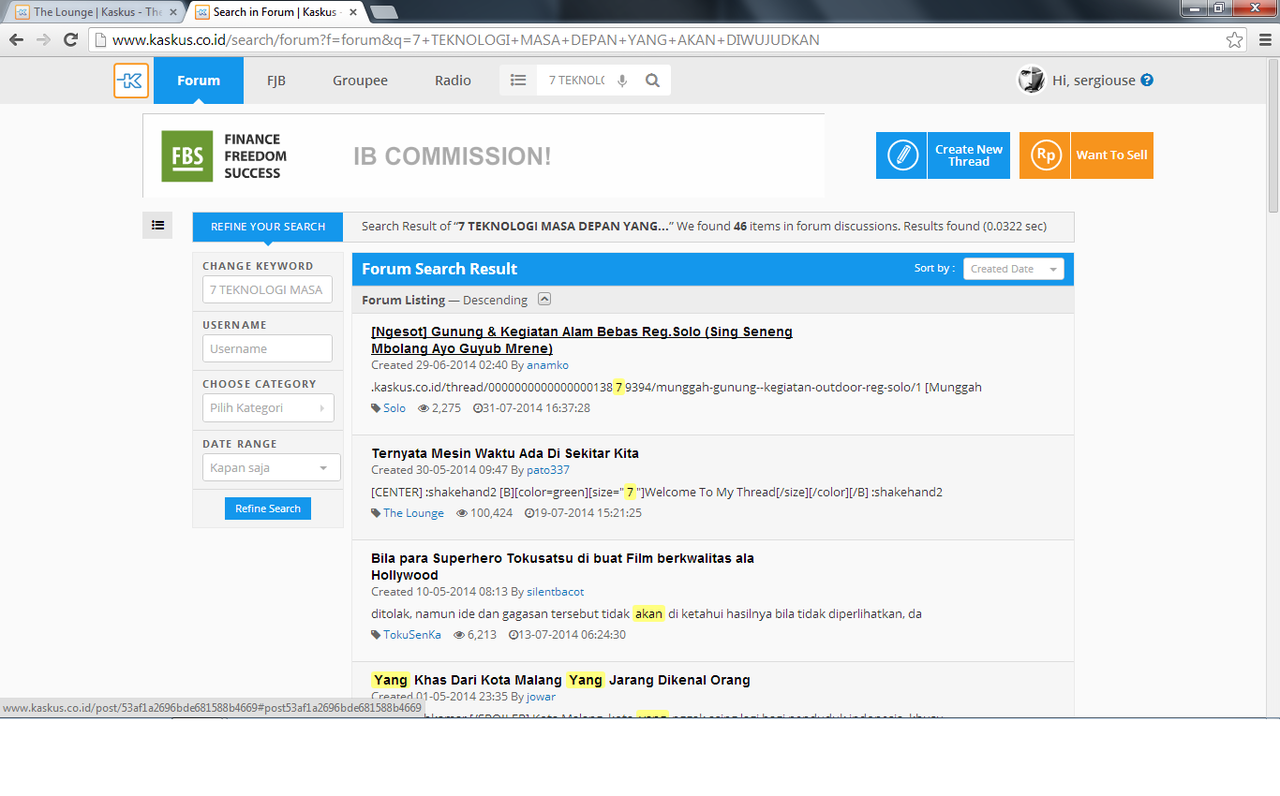Toggle the sidebar list icon
This screenshot has height=796, width=1280.
coord(157,225)
